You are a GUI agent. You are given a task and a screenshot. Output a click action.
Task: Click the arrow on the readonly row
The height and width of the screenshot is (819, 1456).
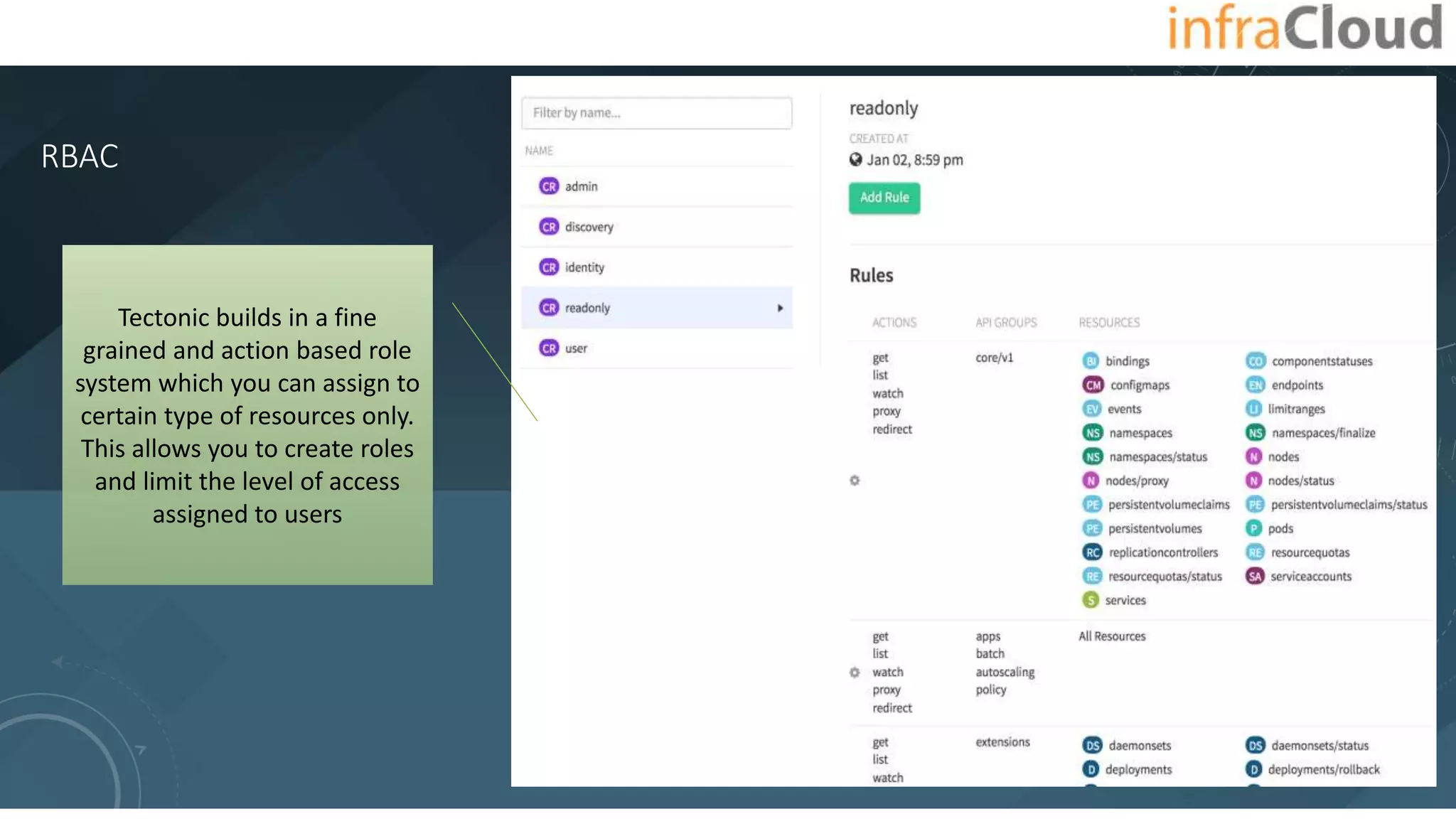[x=780, y=308]
